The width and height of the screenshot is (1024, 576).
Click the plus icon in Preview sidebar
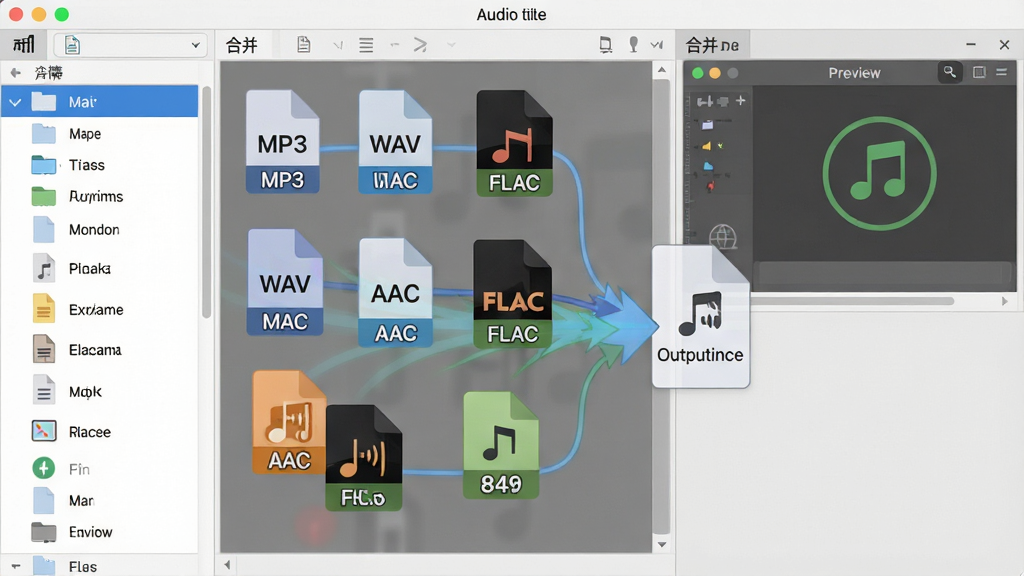tap(741, 101)
